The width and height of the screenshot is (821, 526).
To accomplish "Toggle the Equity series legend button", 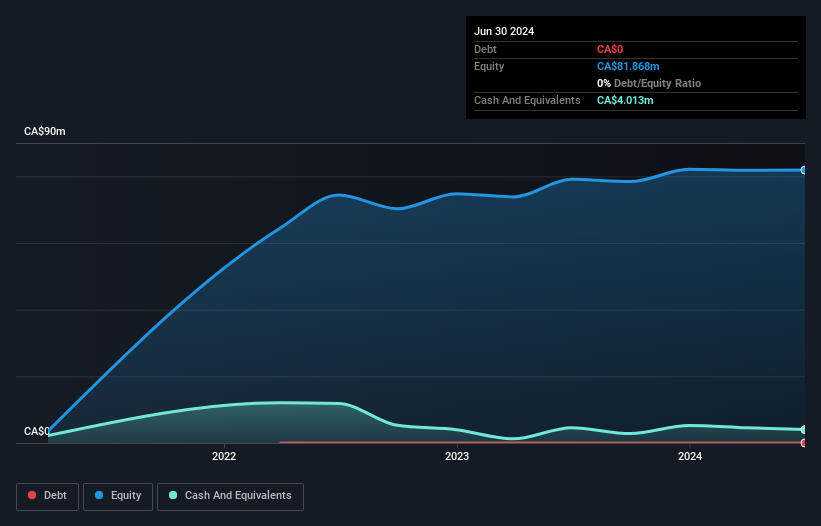I will click(x=118, y=496).
